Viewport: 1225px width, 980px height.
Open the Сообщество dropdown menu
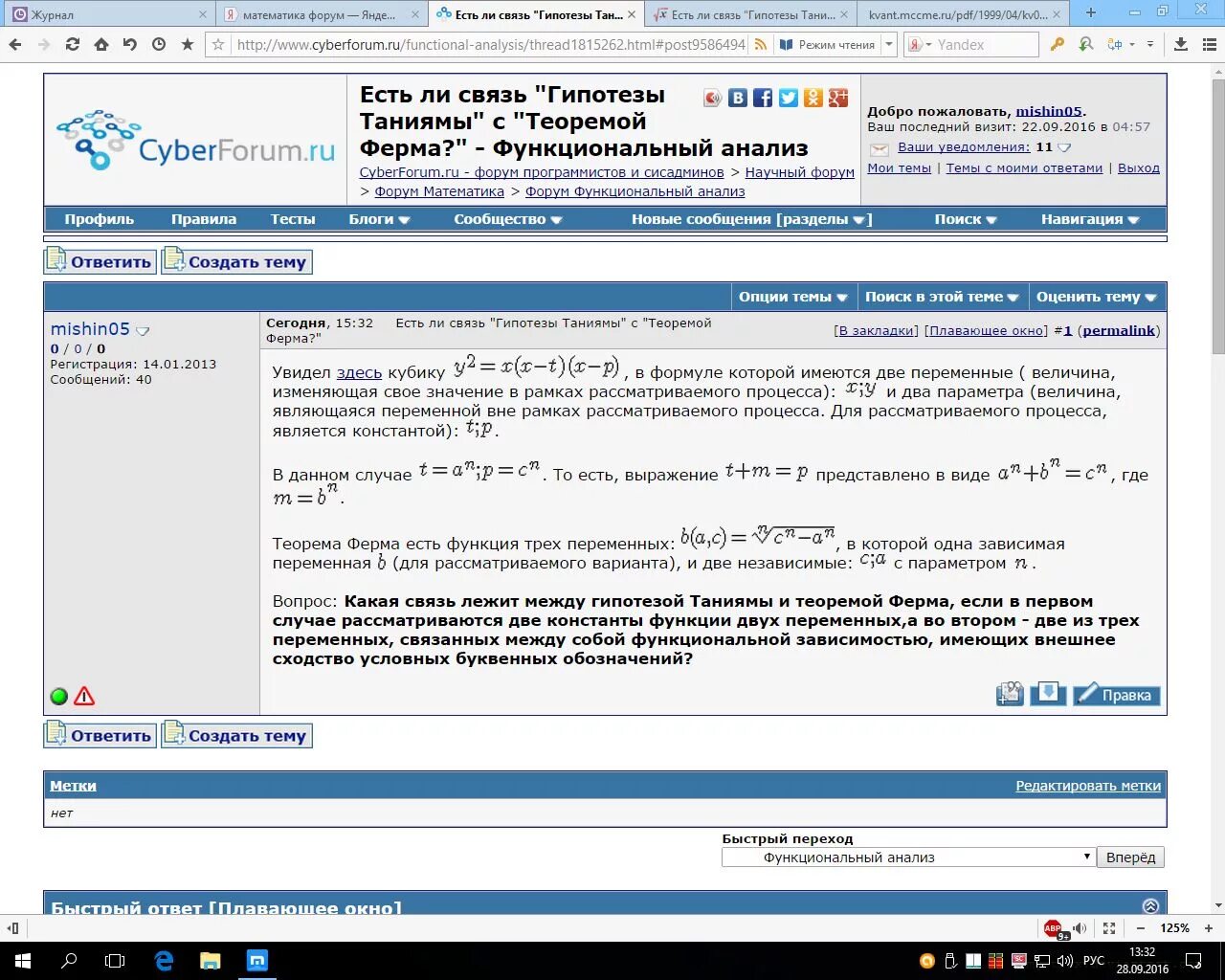(x=507, y=219)
